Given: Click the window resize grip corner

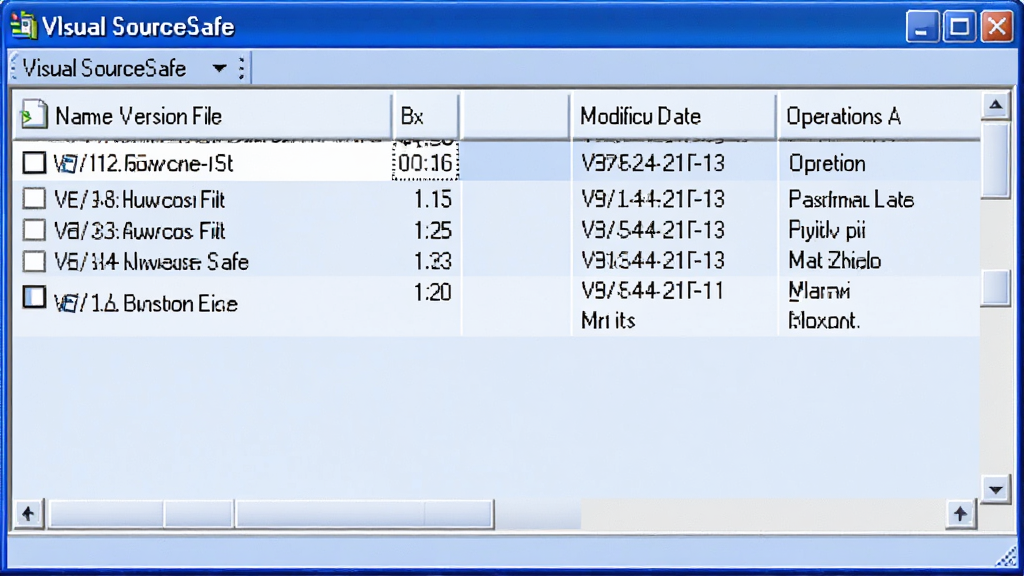Looking at the screenshot, I should tap(1006, 557).
